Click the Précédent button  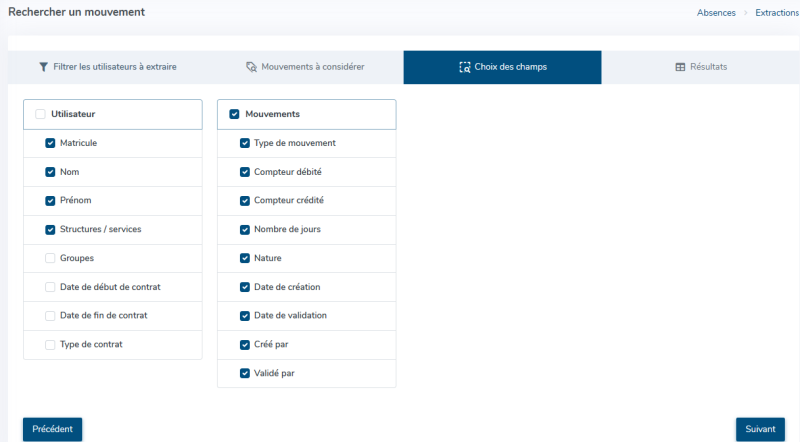click(x=53, y=429)
